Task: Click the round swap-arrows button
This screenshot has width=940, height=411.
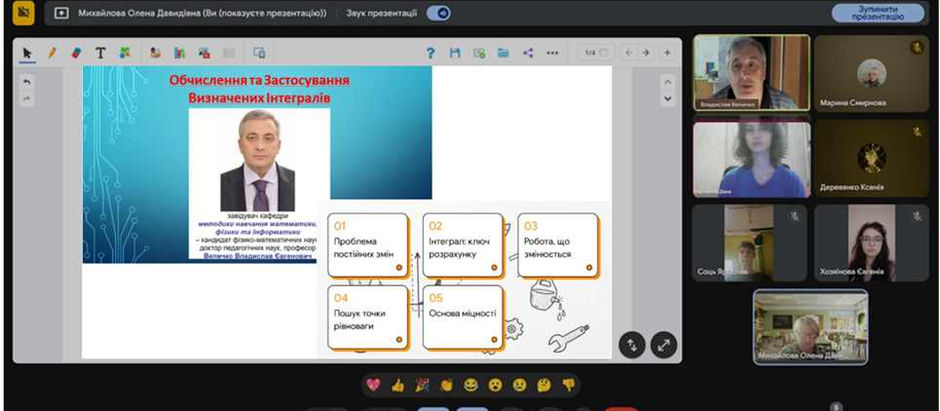Action: [632, 345]
